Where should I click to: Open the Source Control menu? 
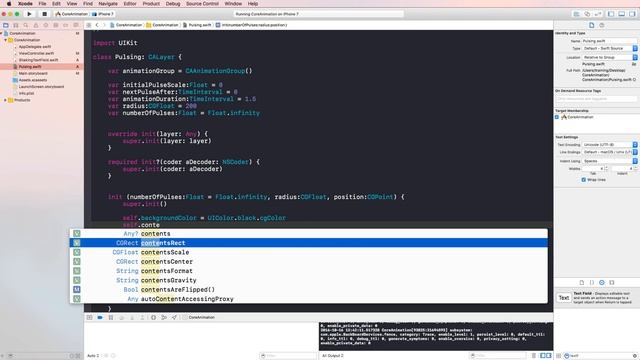point(202,4)
